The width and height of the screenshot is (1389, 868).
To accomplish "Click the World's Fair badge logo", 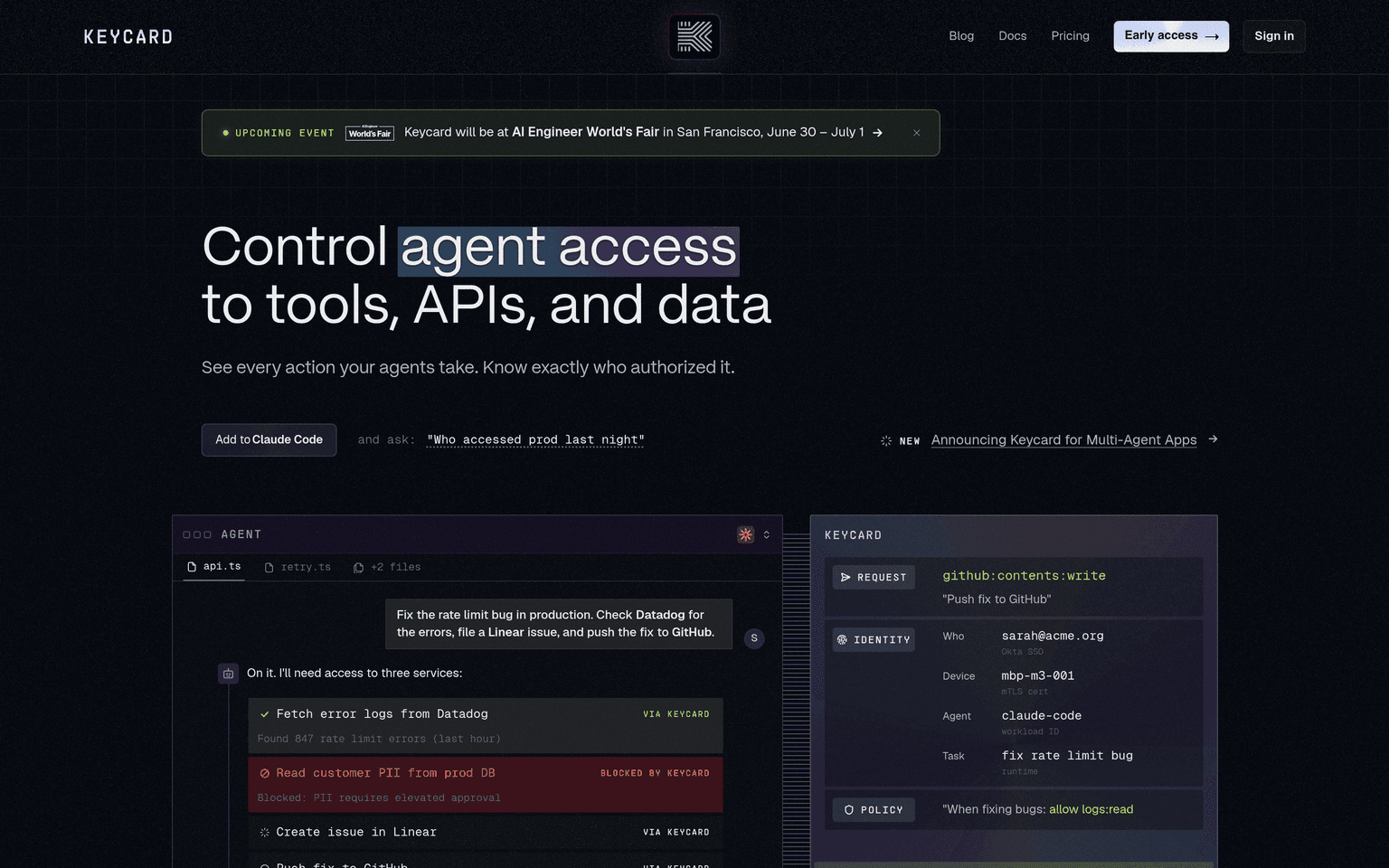I will click(x=370, y=133).
